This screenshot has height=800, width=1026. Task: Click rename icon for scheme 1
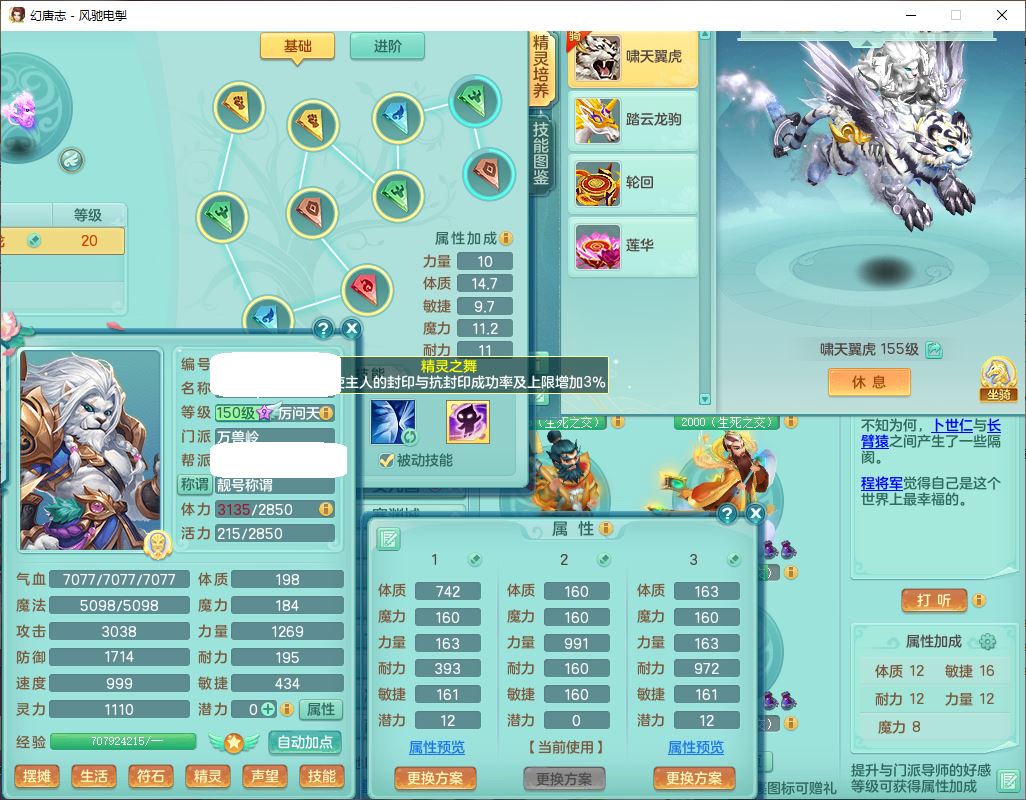475,560
